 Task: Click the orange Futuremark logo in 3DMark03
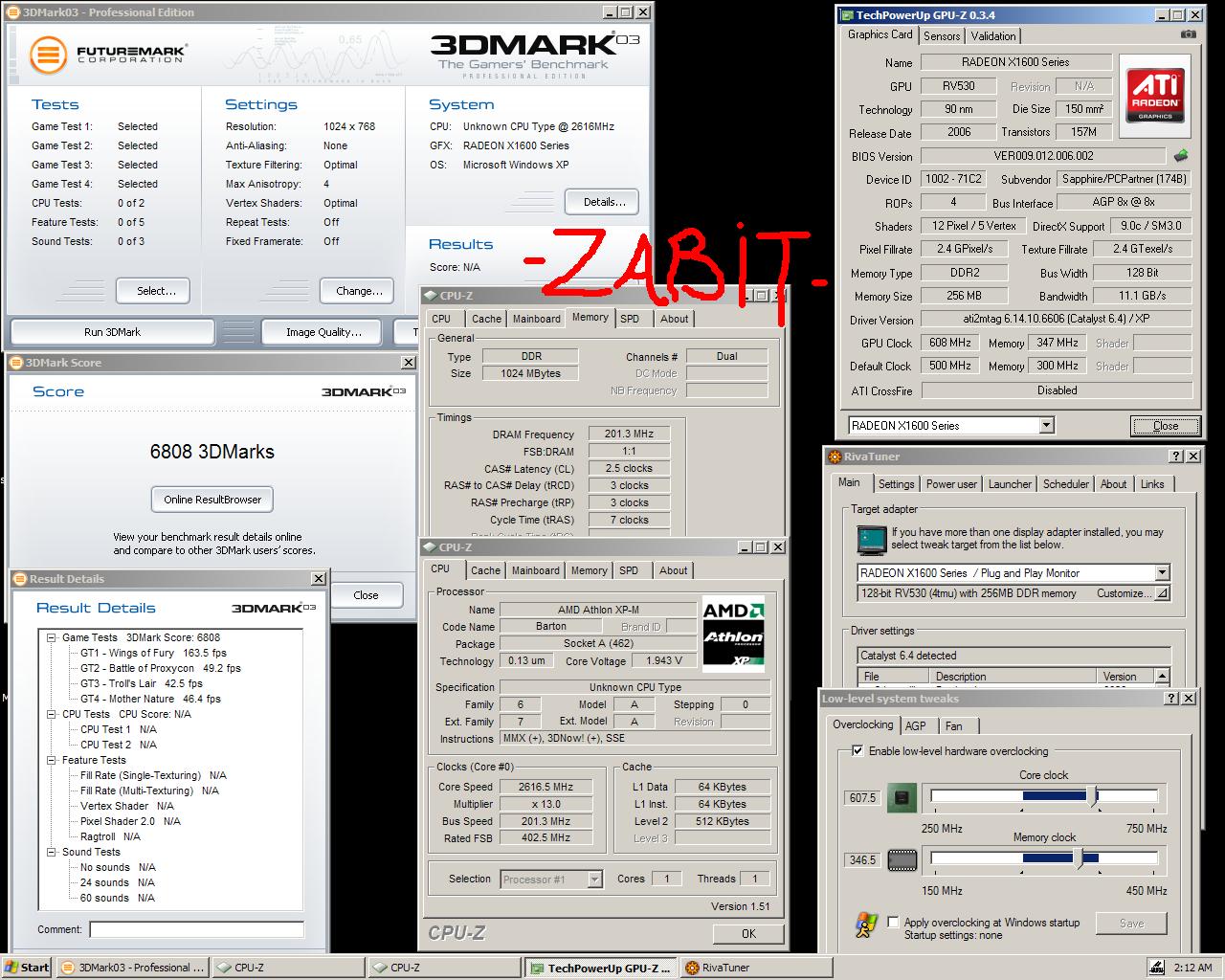[47, 55]
